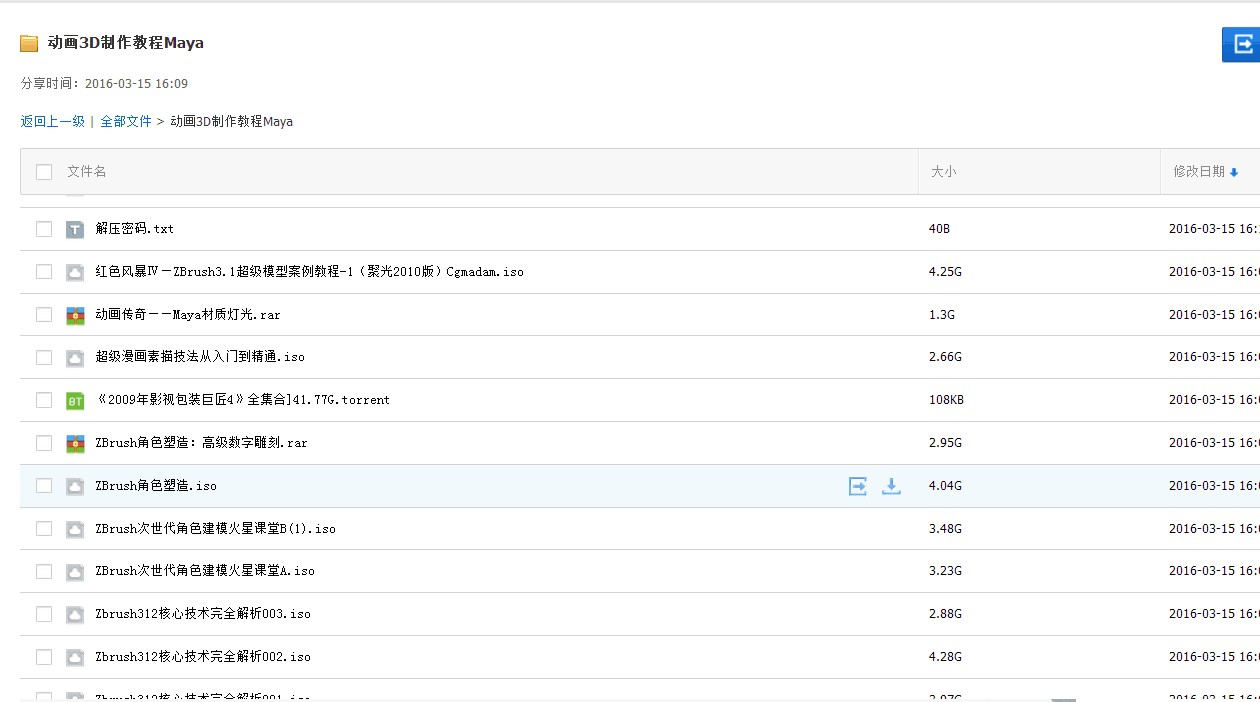Open ZBrush角色塑造：高级数字雕刻.rar file name
This screenshot has height=702, width=1260.
click(x=202, y=443)
